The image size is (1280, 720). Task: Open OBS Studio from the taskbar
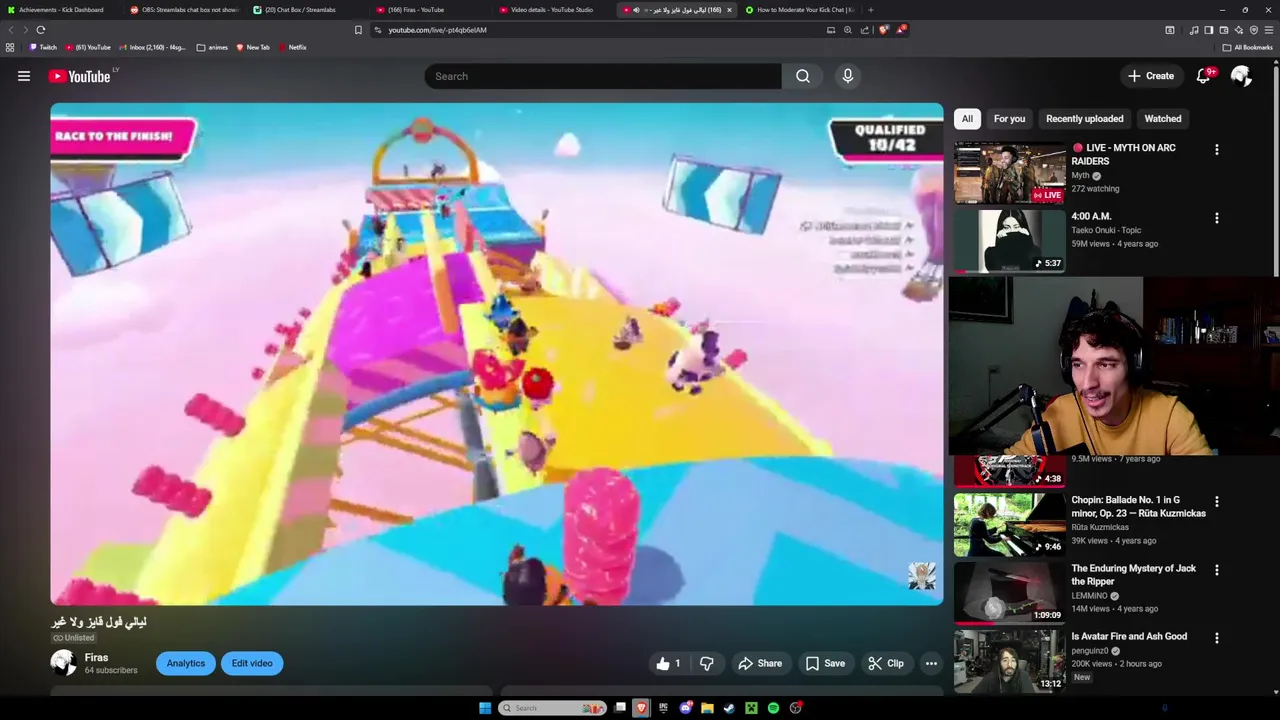796,708
